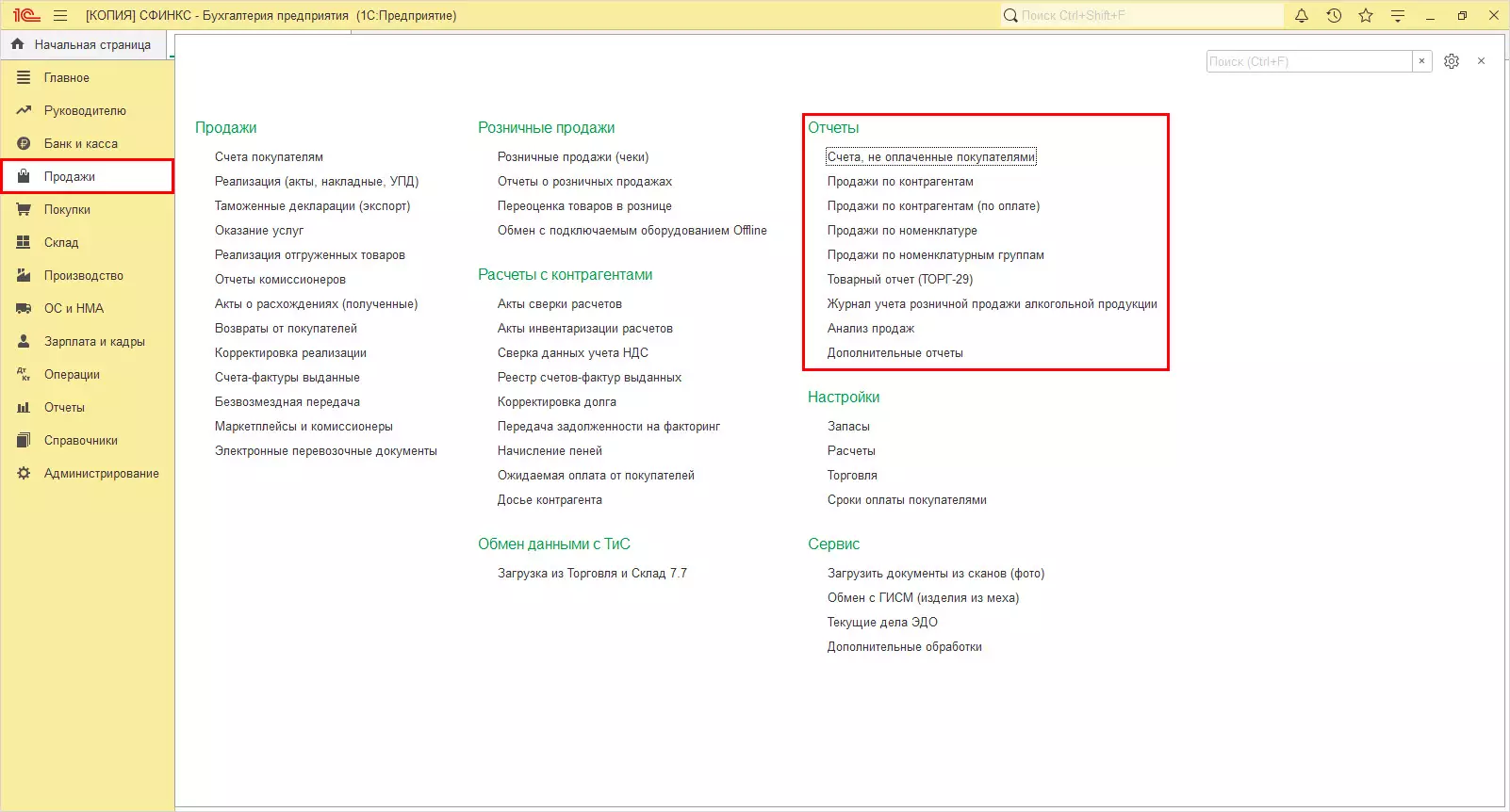Open Отчеты комиссионеров
Screen dimensions: 1510x812
(x=280, y=279)
